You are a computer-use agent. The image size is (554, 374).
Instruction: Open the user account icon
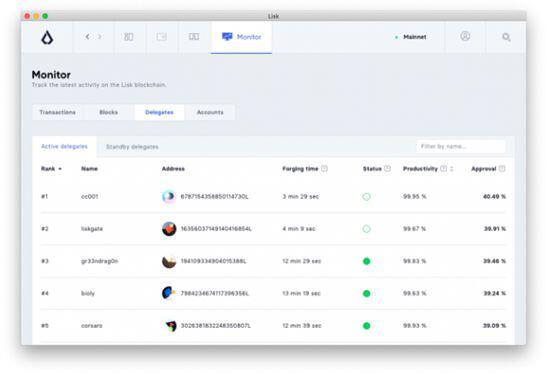[465, 36]
